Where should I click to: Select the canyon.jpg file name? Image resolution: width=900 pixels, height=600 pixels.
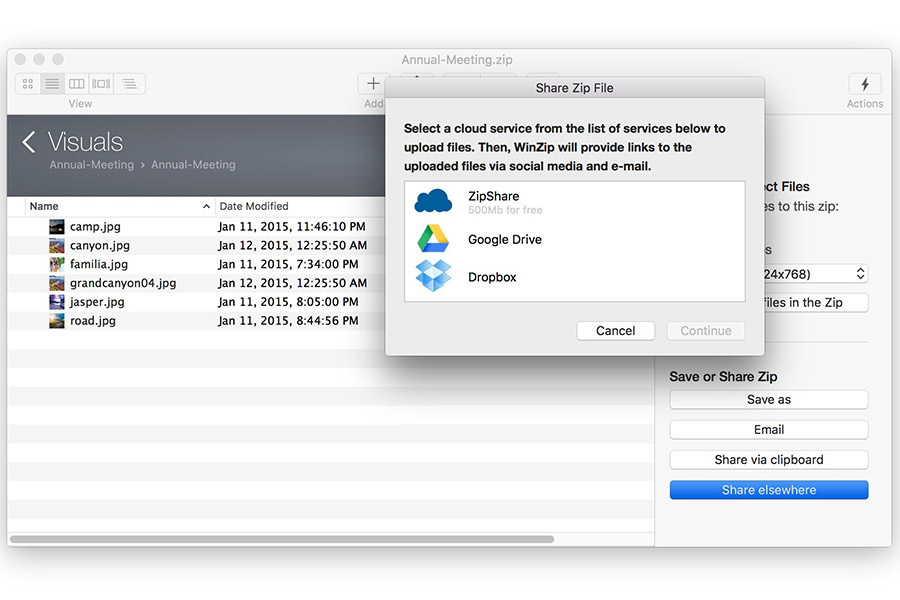click(x=100, y=246)
